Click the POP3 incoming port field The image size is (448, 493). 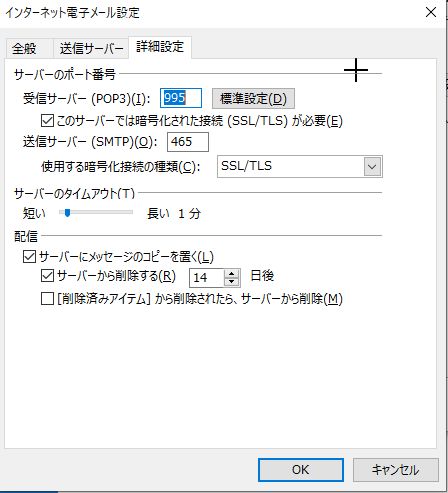[x=181, y=98]
